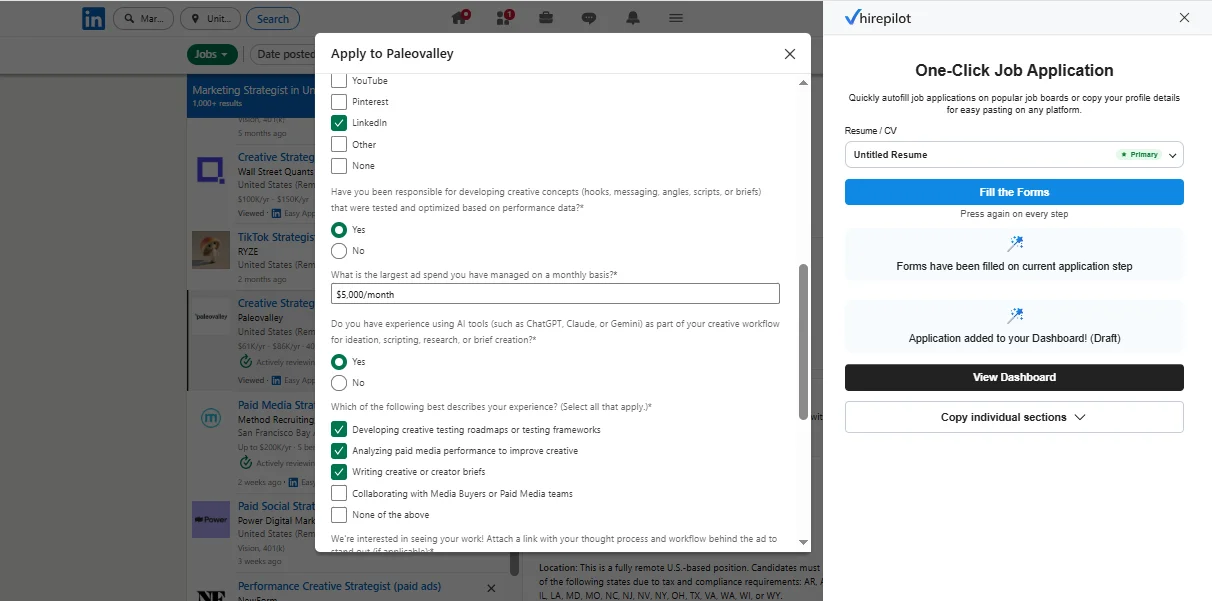Open LinkedIn home via the logo
The width and height of the screenshot is (1212, 601).
click(94, 18)
